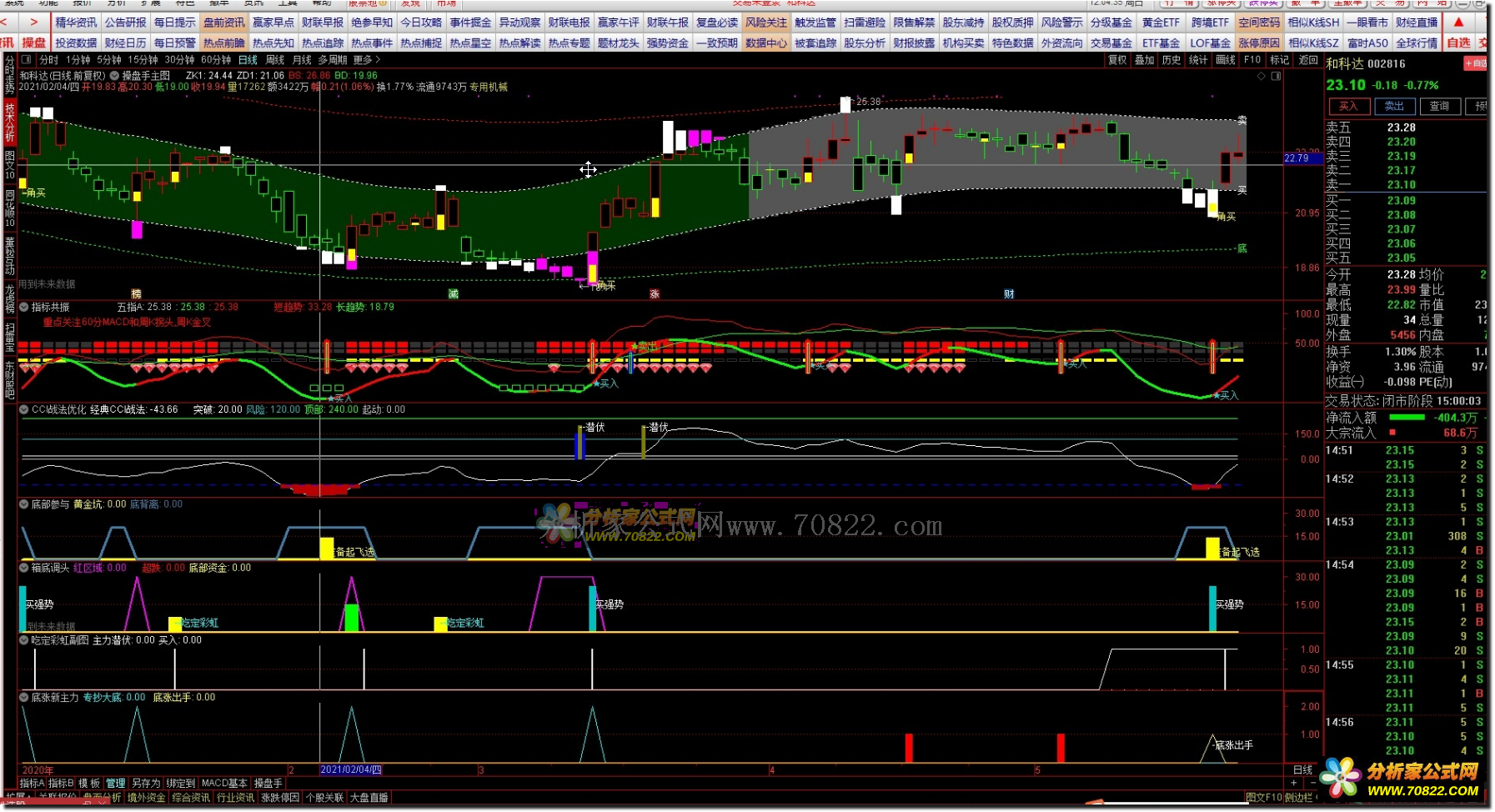Viewport: 1495px width, 812px height.
Task: Open the 涨跌停因 bottom tab
Action: (280, 798)
